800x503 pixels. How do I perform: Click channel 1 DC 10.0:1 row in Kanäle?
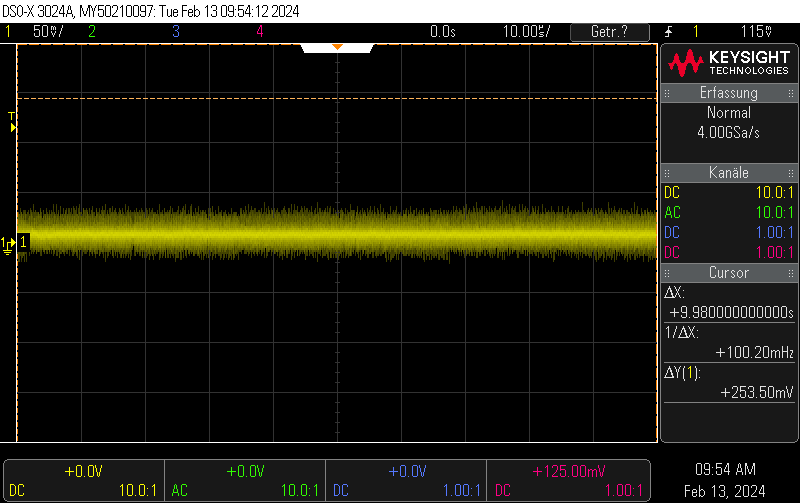tap(729, 193)
